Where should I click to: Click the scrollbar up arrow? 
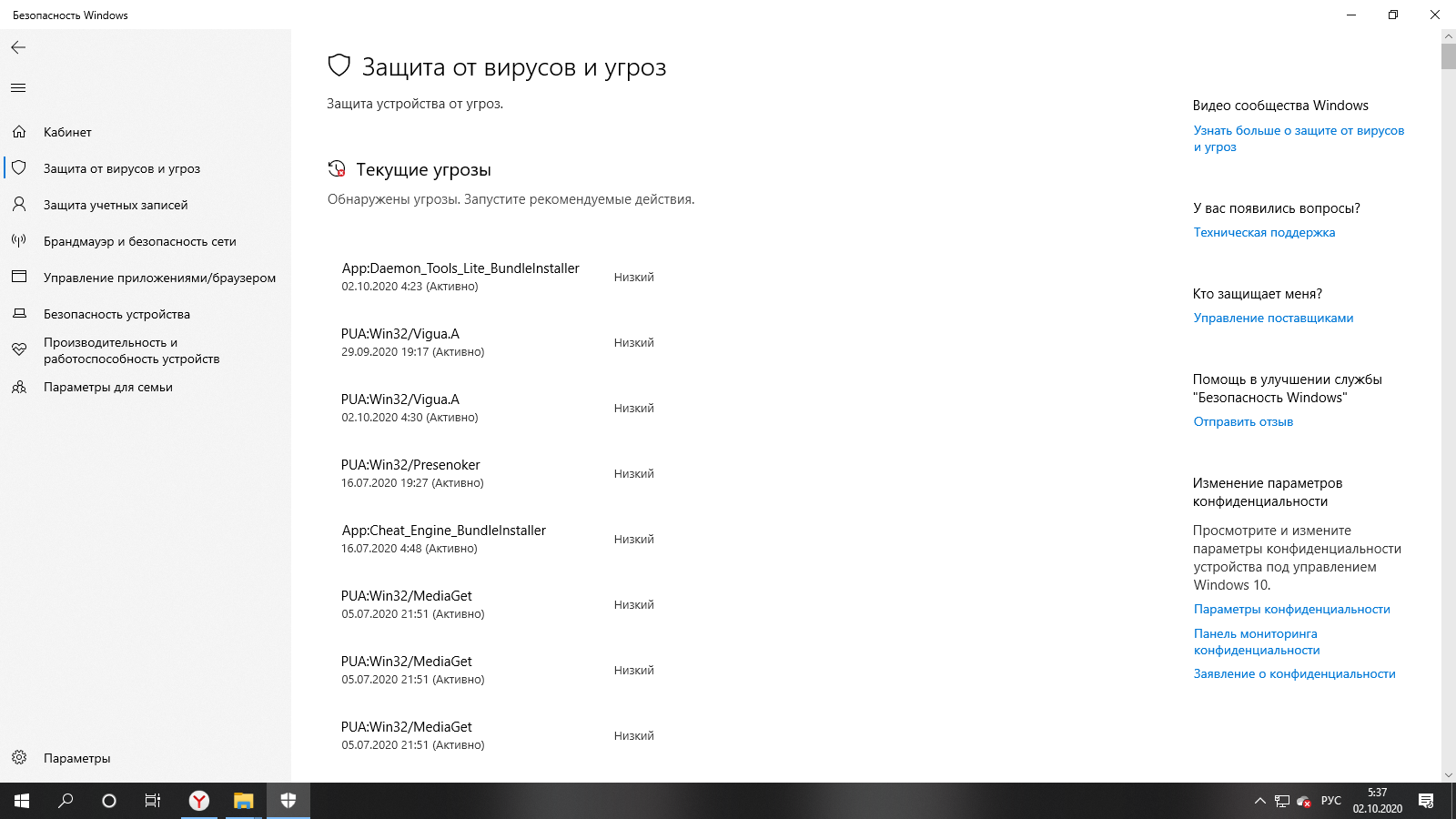tap(1449, 35)
